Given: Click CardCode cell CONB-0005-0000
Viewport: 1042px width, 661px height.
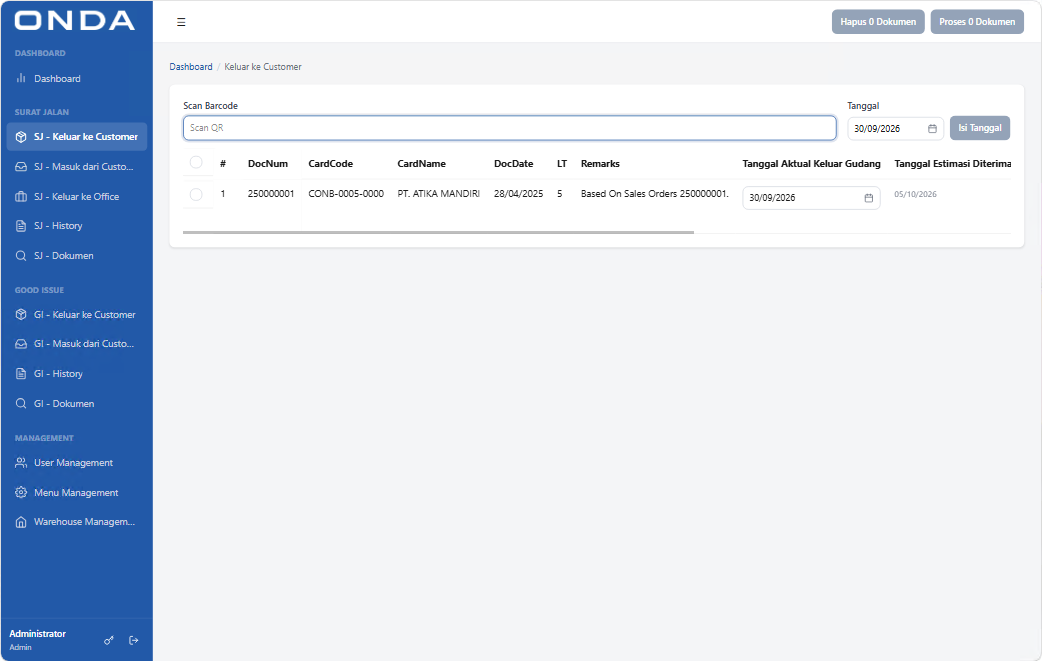Looking at the screenshot, I should (x=346, y=194).
